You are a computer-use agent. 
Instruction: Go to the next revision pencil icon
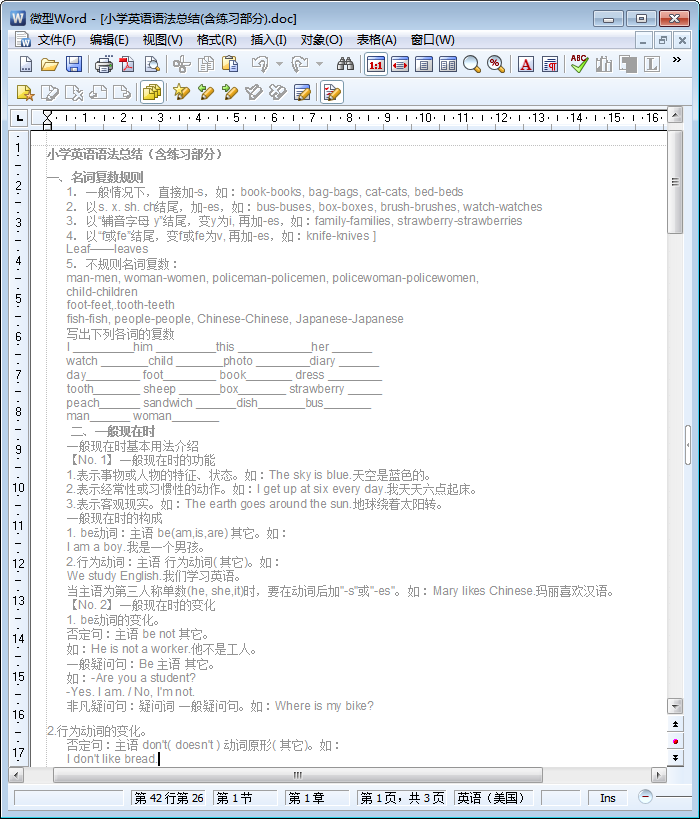click(230, 92)
